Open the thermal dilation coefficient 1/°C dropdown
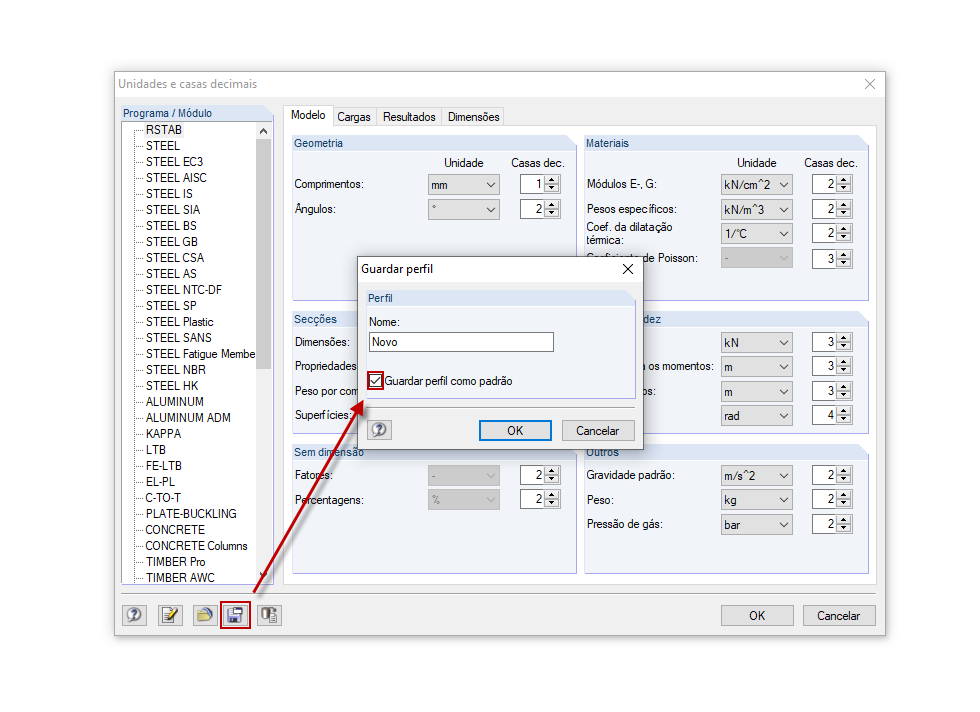Image resolution: width=980 pixels, height=712 pixels. (756, 234)
